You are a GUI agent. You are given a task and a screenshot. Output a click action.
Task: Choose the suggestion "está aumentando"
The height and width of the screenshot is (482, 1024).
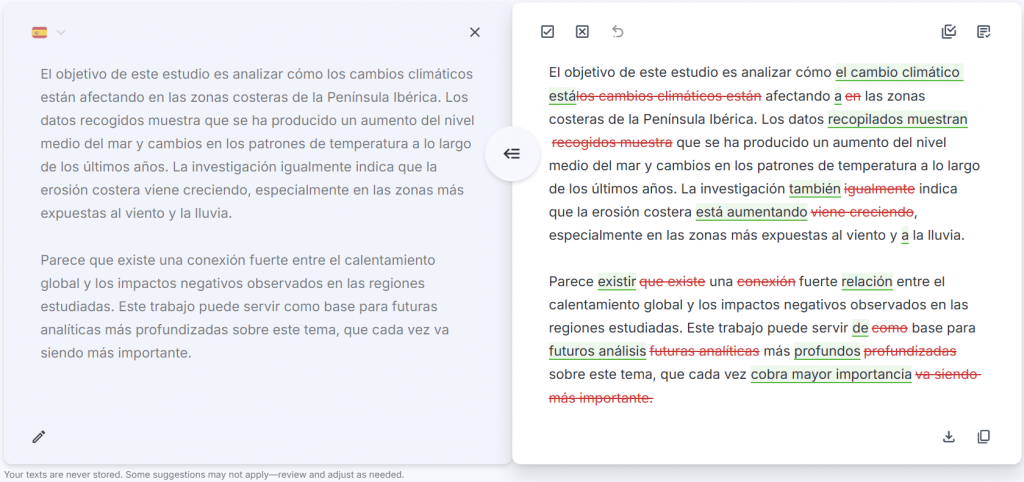751,212
